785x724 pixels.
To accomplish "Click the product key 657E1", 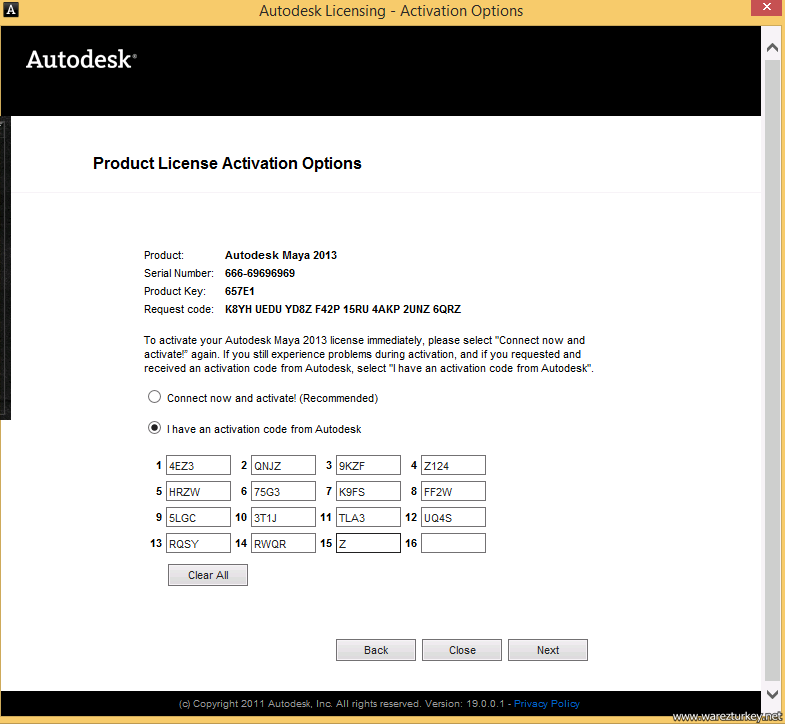I will click(x=239, y=291).
